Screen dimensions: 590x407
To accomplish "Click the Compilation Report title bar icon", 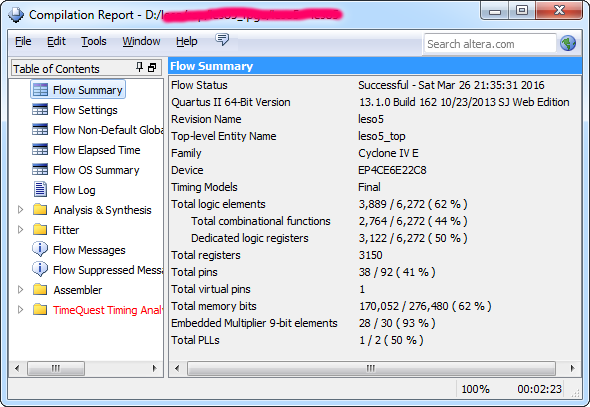I will (x=16, y=15).
